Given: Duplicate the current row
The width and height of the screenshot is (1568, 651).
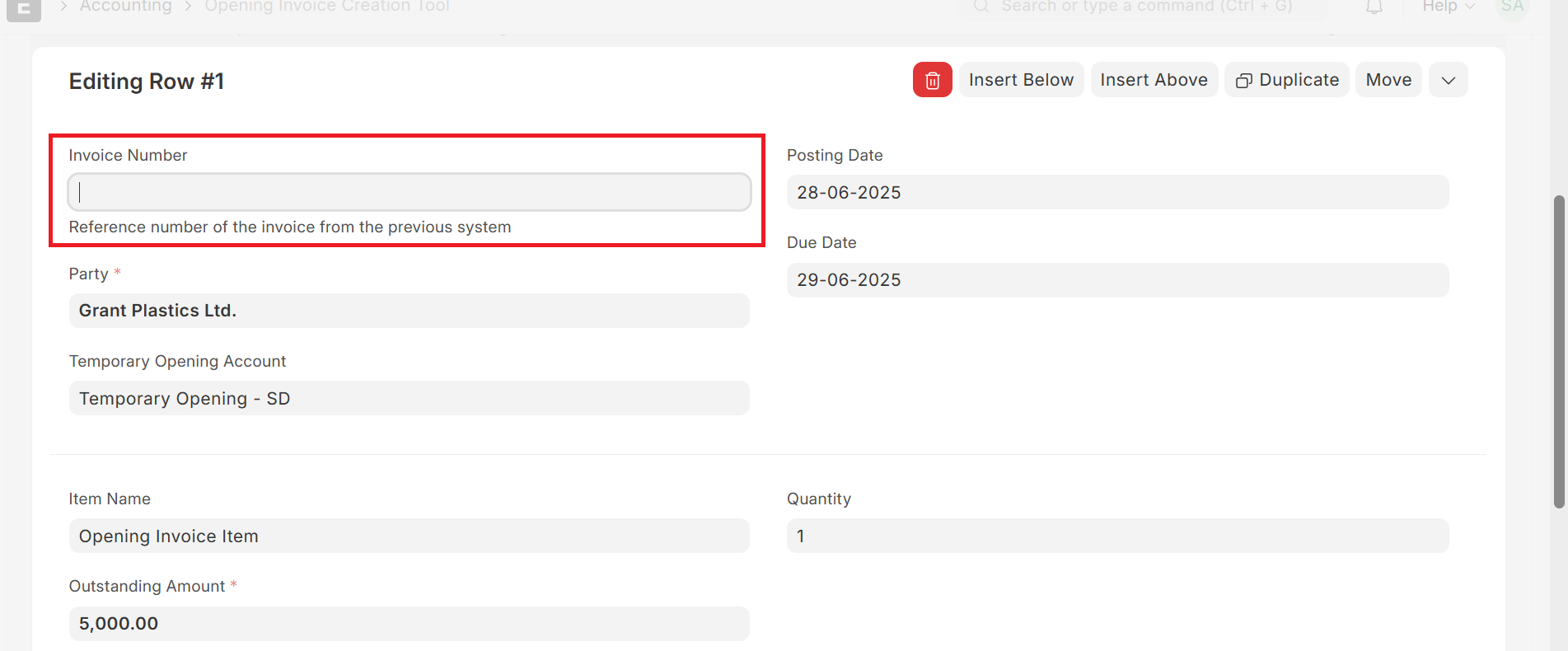Looking at the screenshot, I should [x=1286, y=80].
